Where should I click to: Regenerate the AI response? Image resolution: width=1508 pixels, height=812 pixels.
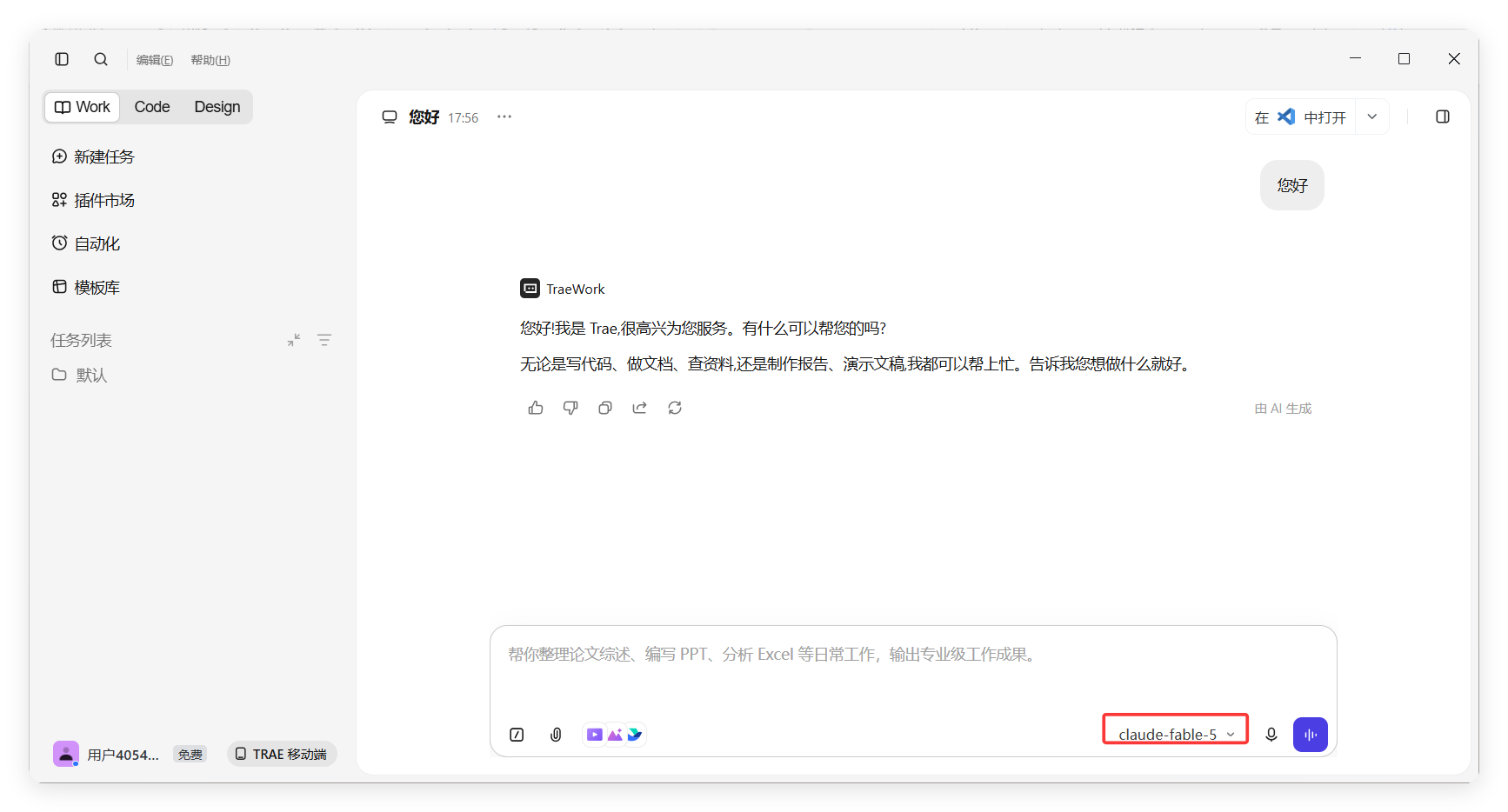click(x=675, y=408)
